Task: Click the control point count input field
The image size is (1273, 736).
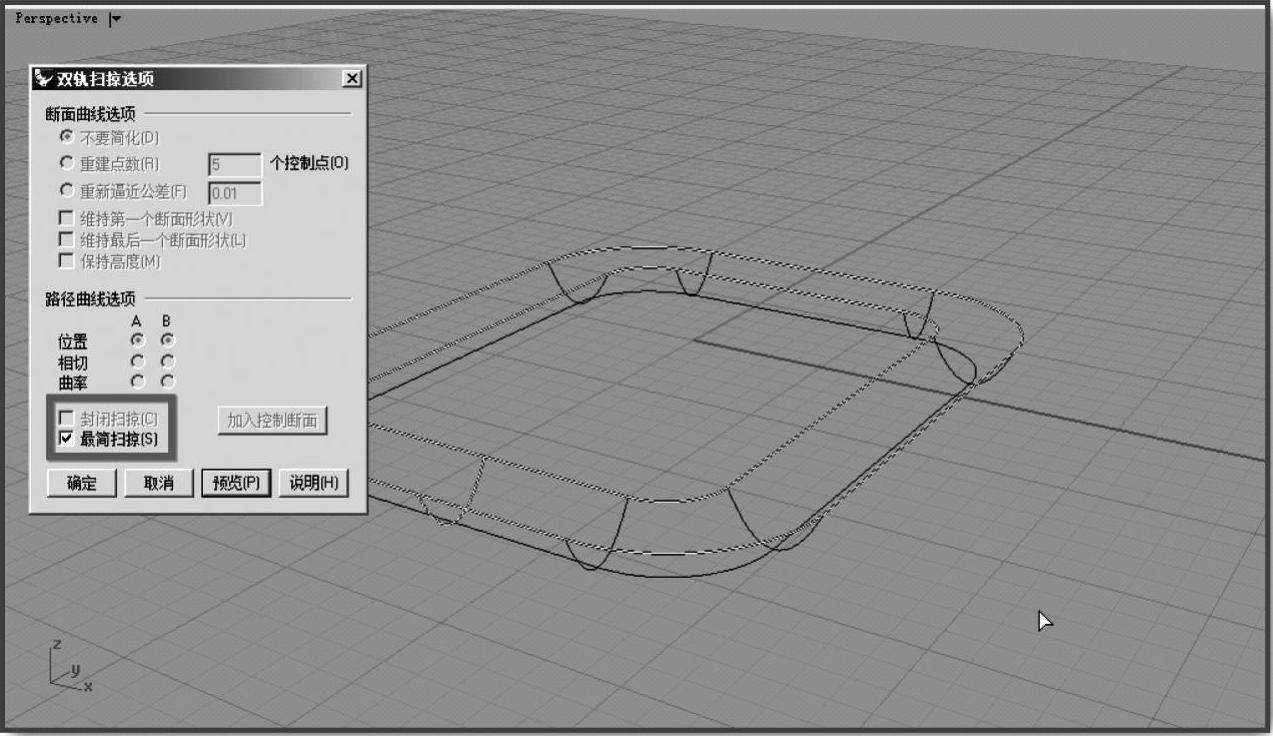Action: click(234, 164)
